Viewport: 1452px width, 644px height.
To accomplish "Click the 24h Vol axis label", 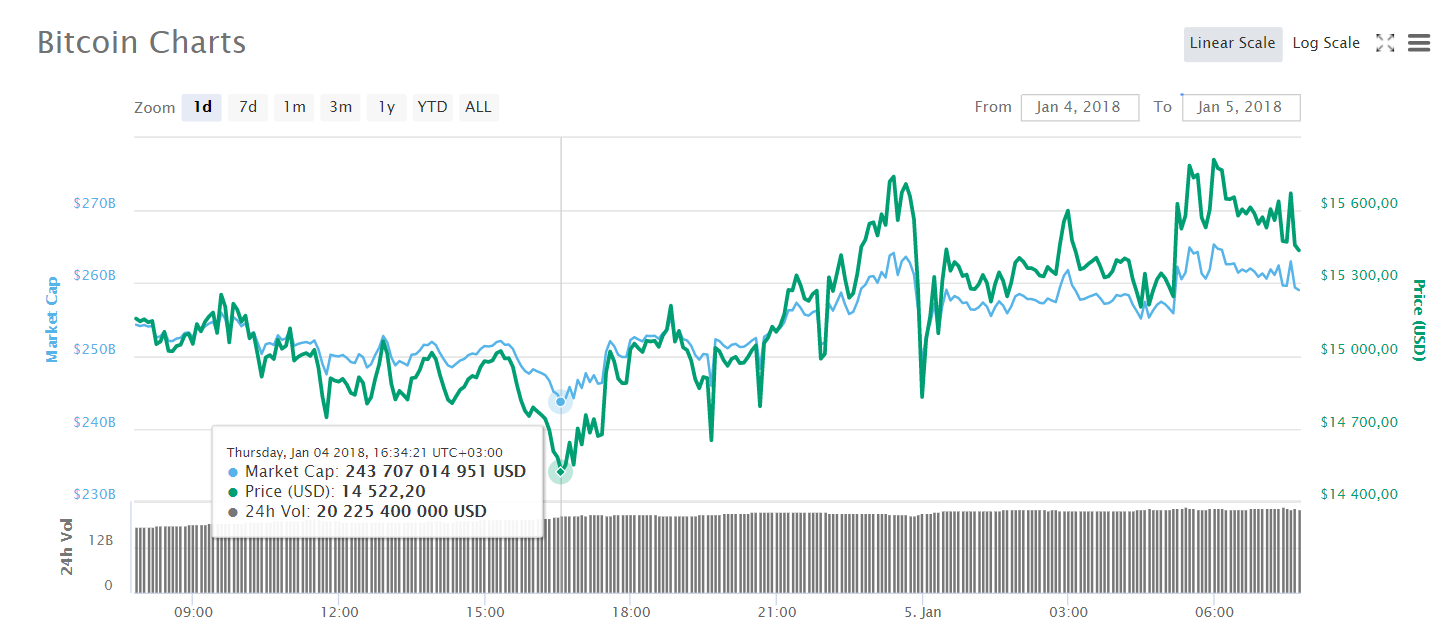I will pyautogui.click(x=67, y=546).
